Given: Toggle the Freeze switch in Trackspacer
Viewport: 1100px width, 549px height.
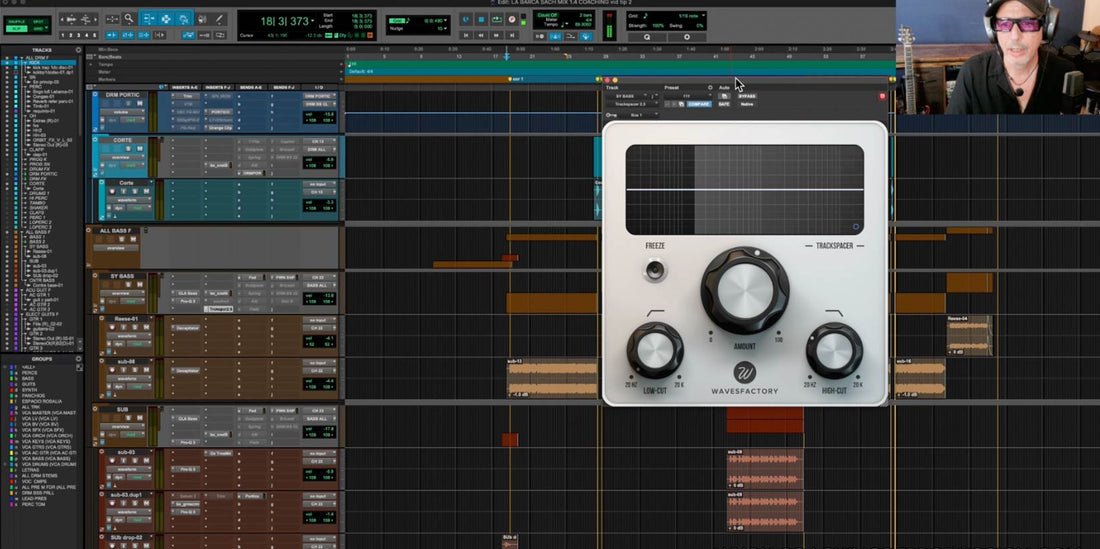Looking at the screenshot, I should [656, 269].
